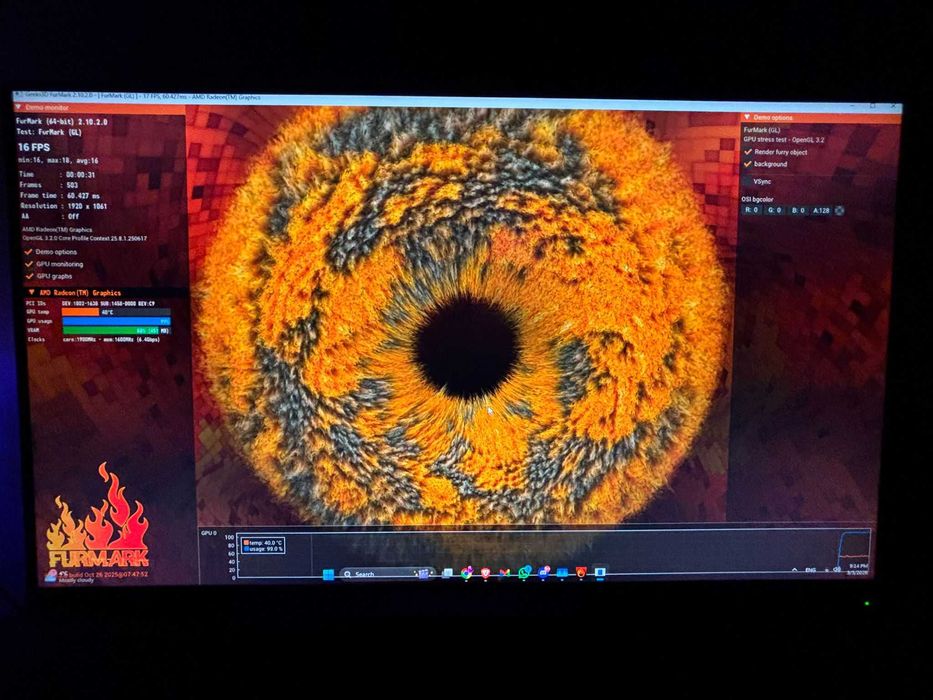Open the weather widget Mostly cloudy
Screen dimensions: 933x700
pos(70,577)
